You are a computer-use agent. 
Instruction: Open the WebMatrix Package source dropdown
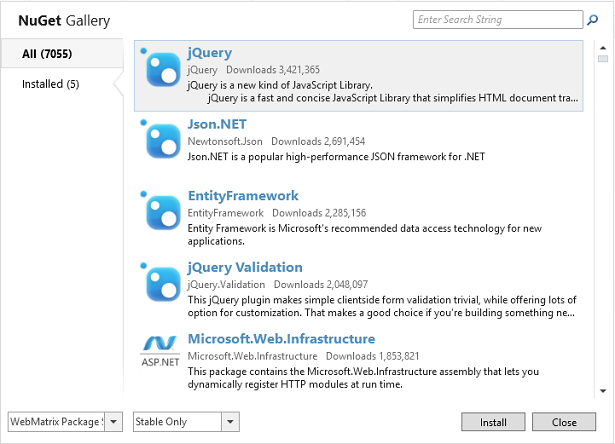click(113, 422)
